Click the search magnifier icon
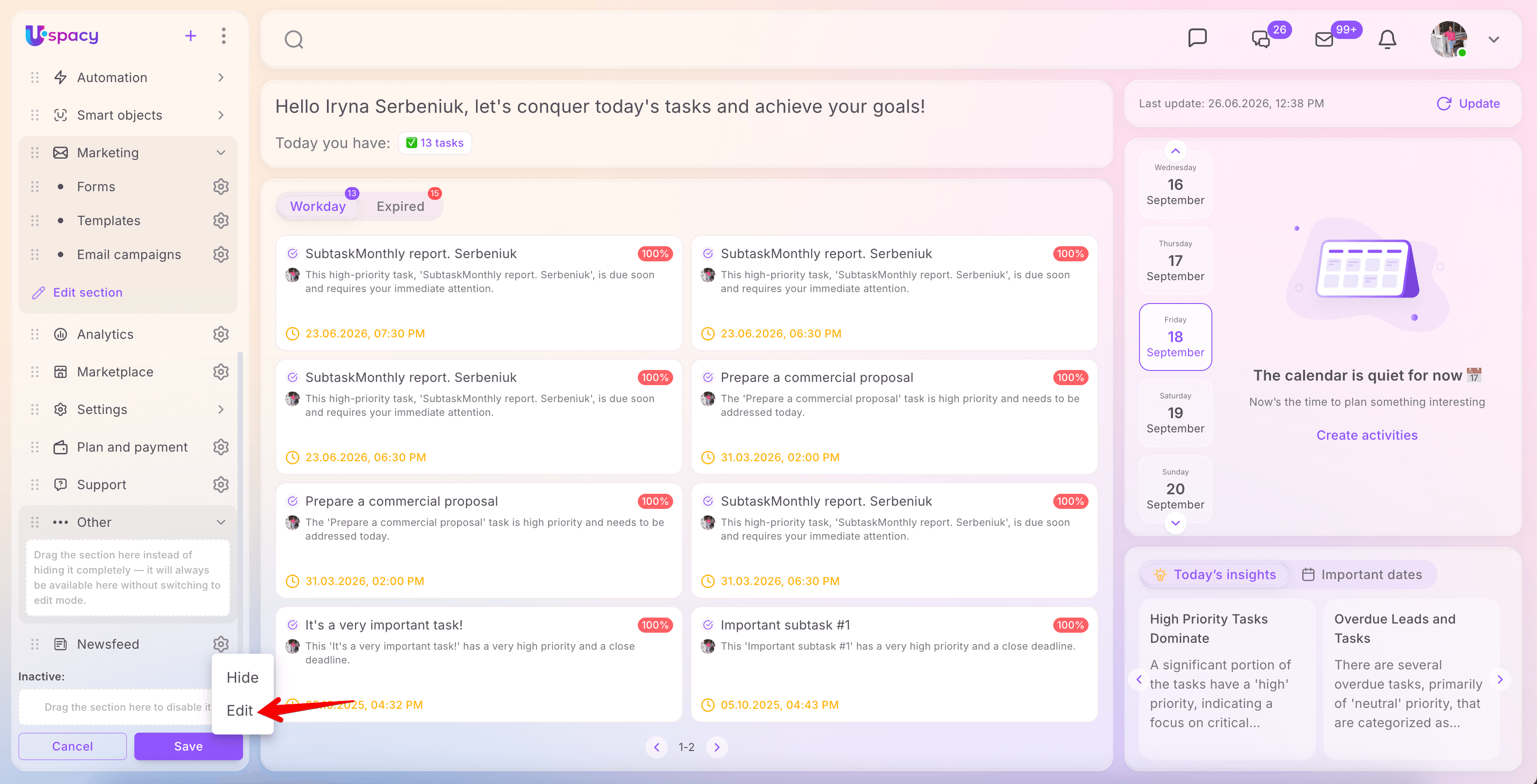 tap(293, 39)
